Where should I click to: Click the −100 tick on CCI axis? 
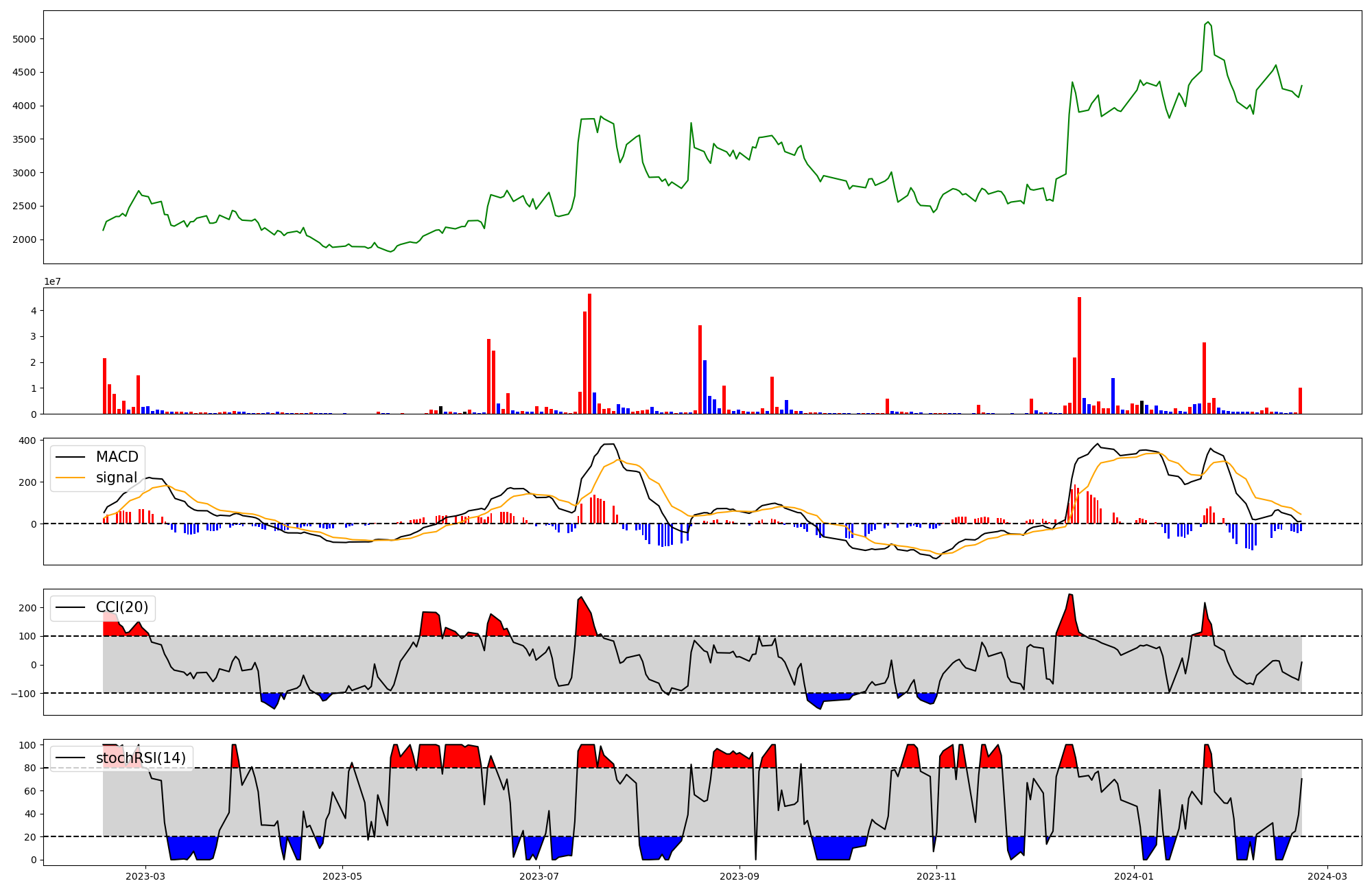23,693
